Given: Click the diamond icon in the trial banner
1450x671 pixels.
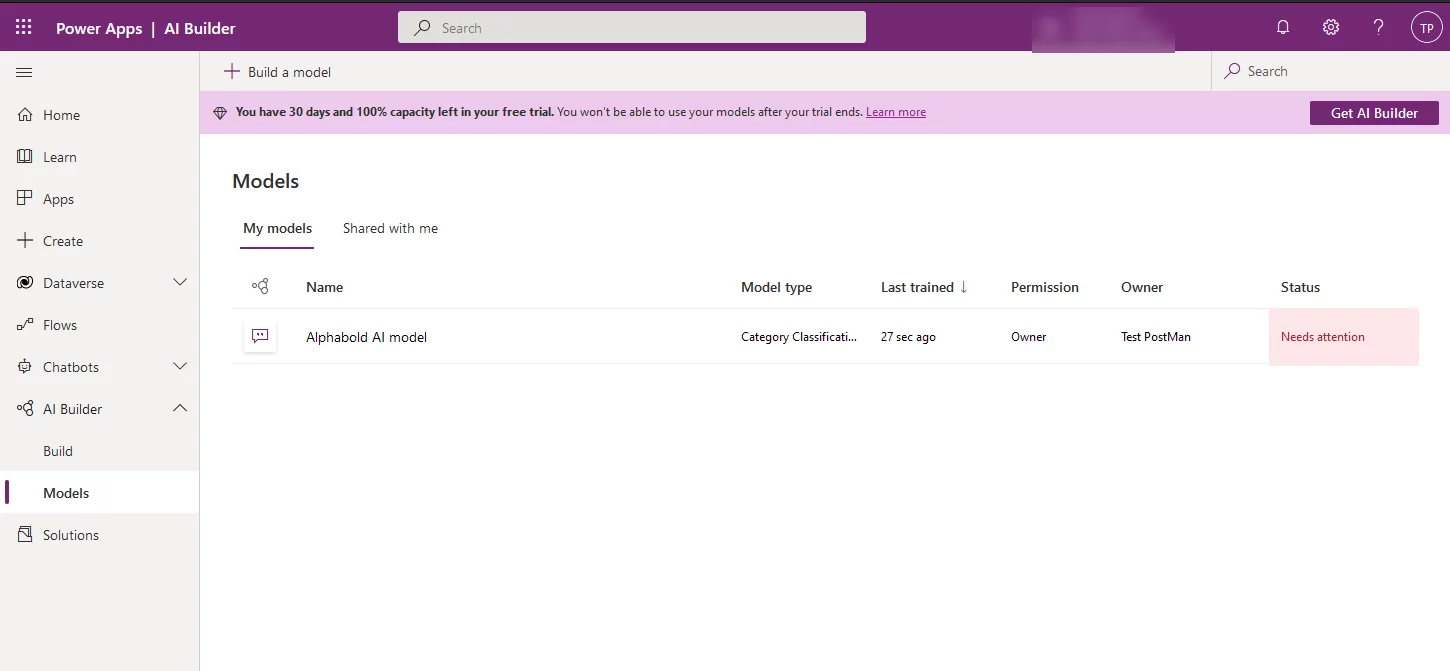Looking at the screenshot, I should 221,113.
